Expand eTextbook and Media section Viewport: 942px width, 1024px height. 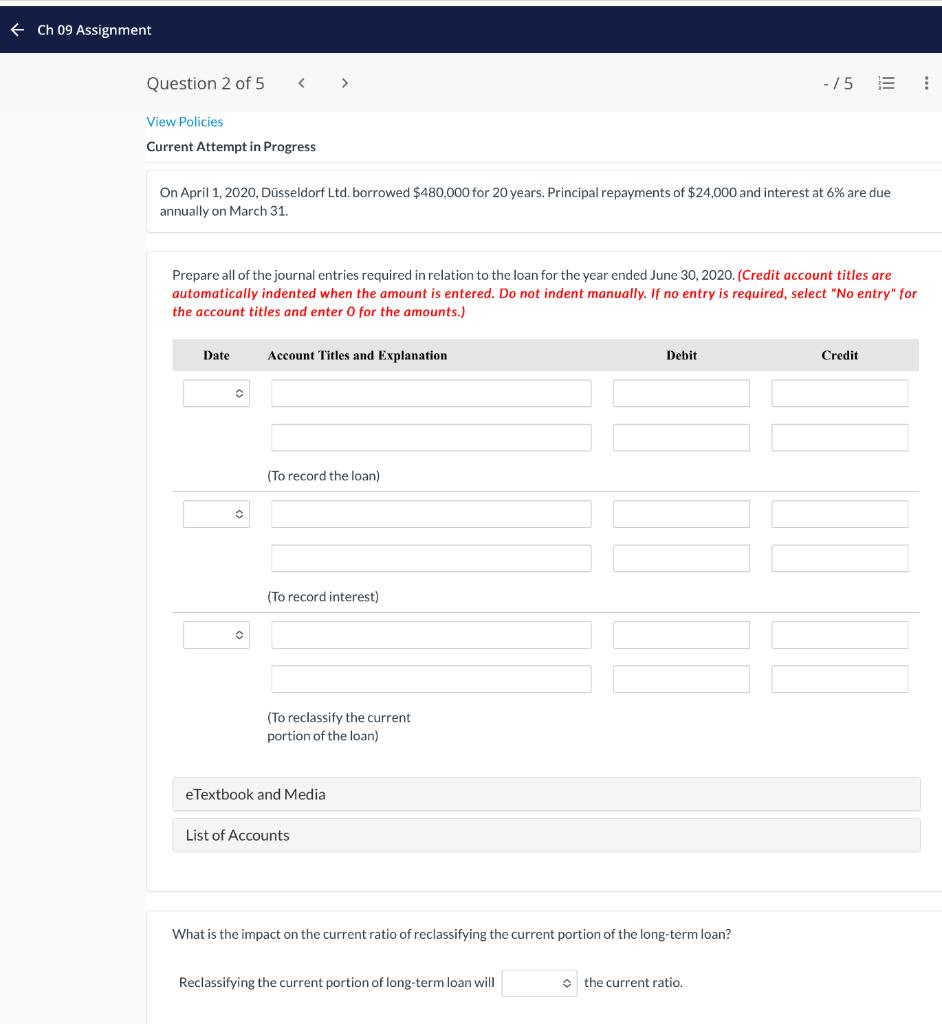[x=546, y=794]
